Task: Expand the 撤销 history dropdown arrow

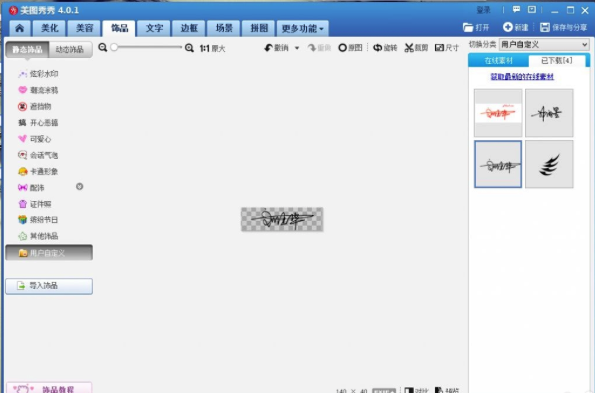Action: point(297,48)
